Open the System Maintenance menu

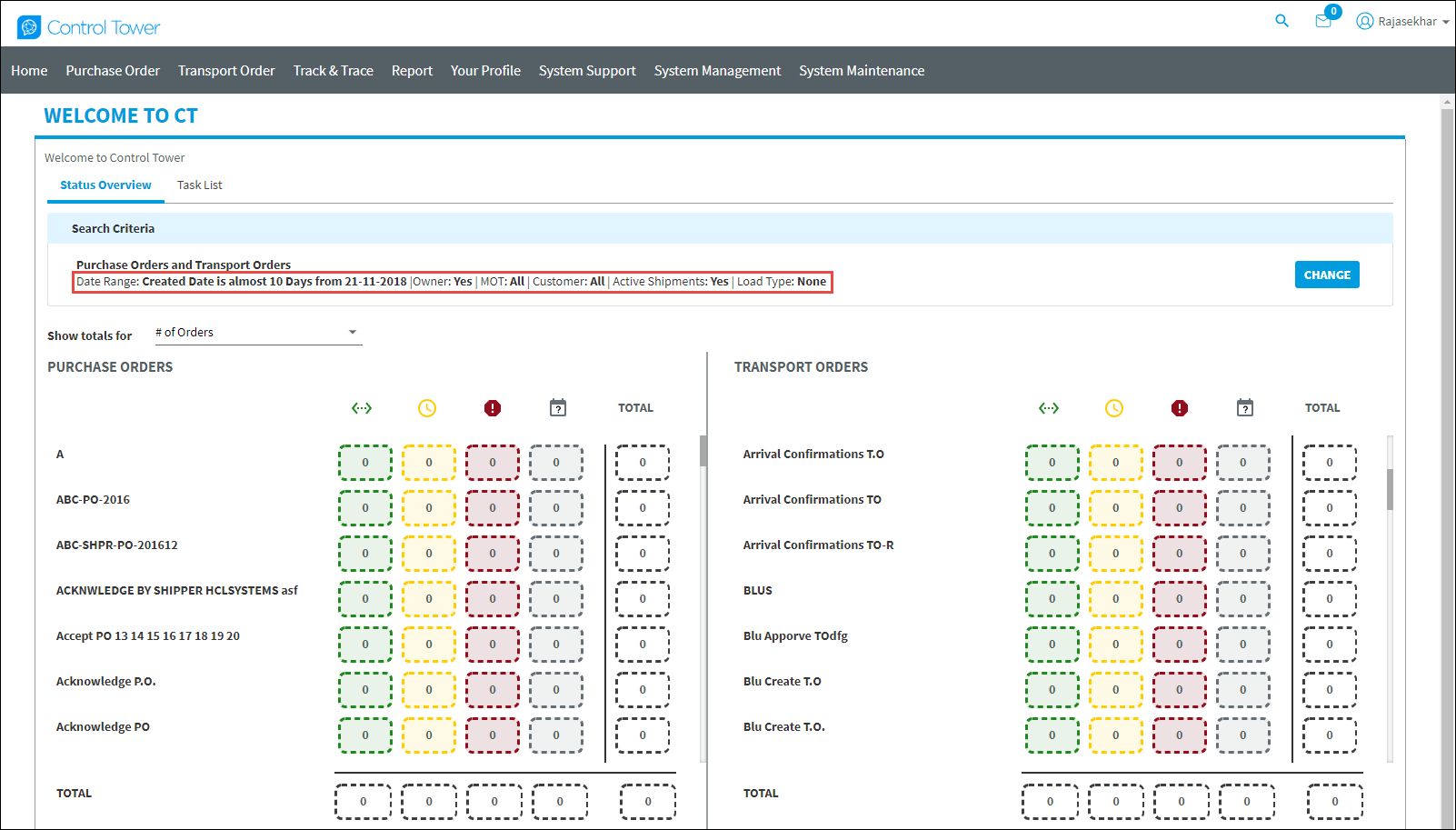click(x=862, y=71)
